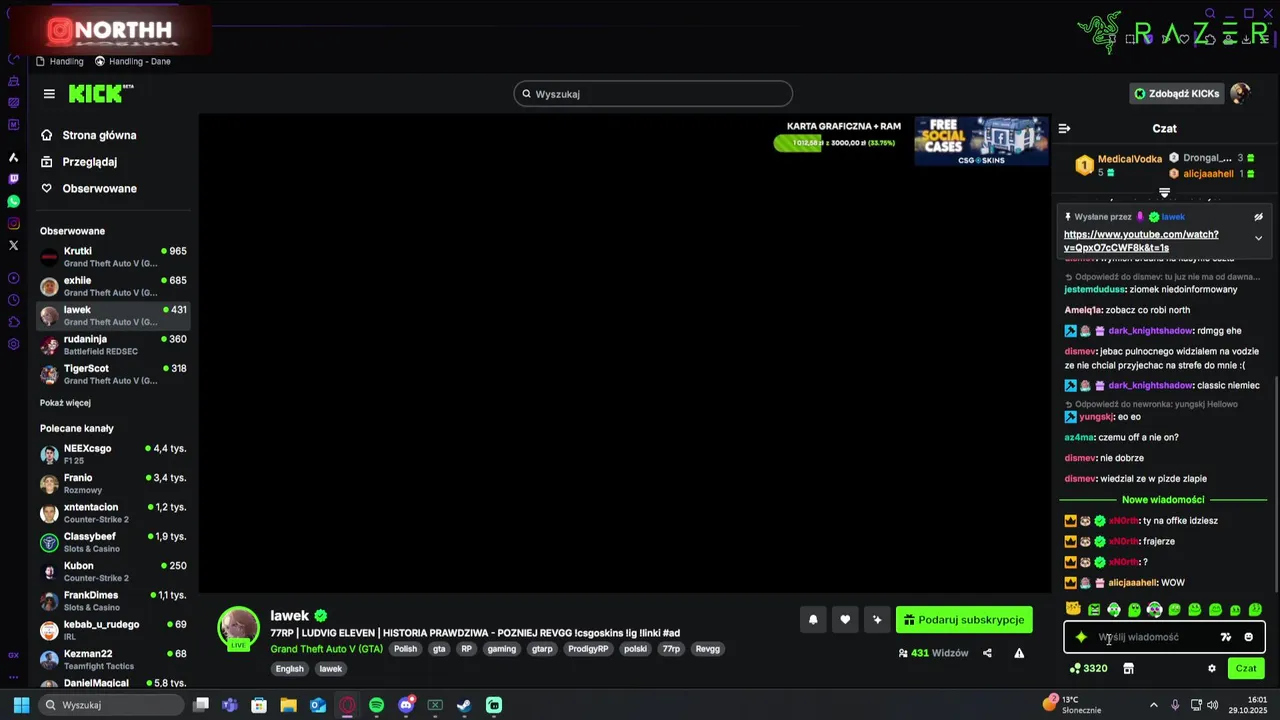Open NEEXcsgo recommended channel
The width and height of the screenshot is (1280, 720).
pos(114,454)
